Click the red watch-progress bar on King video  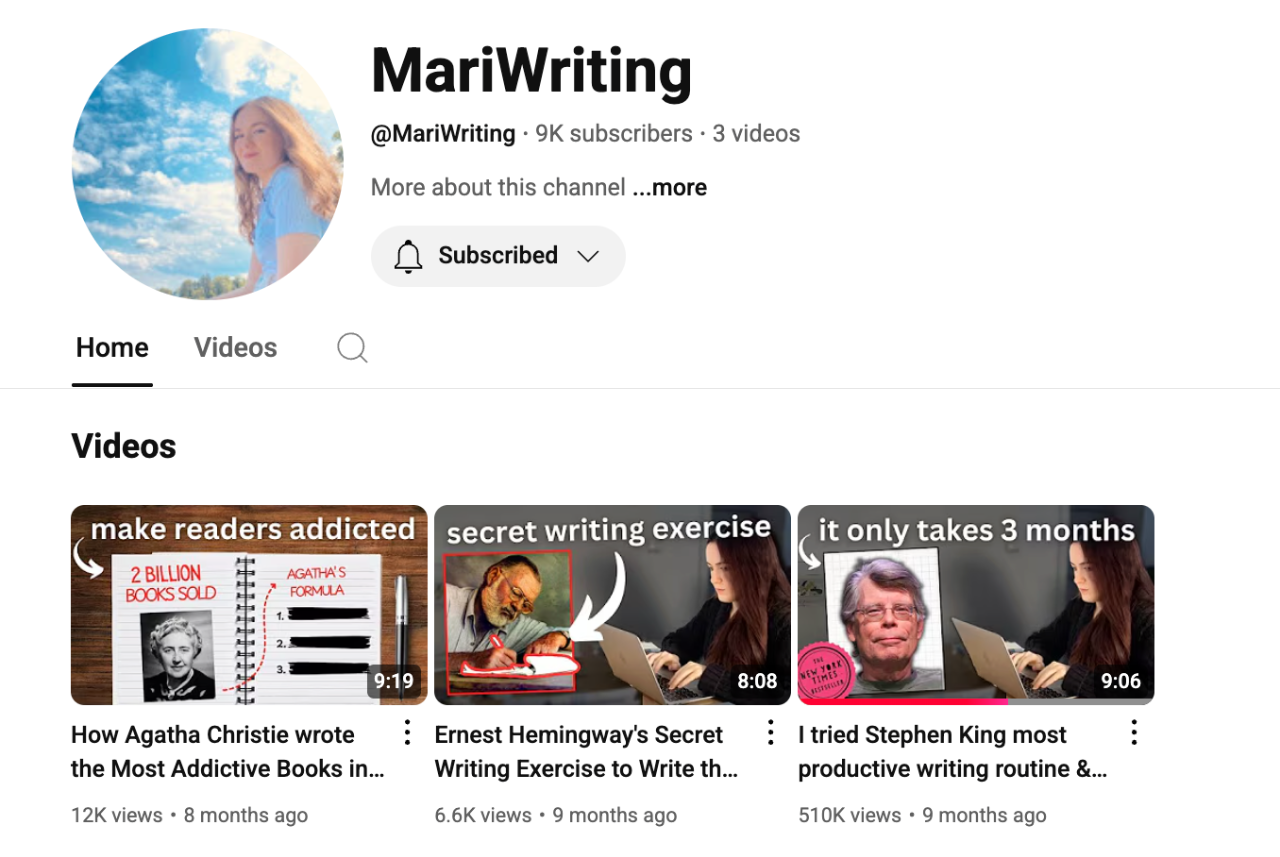tap(902, 702)
